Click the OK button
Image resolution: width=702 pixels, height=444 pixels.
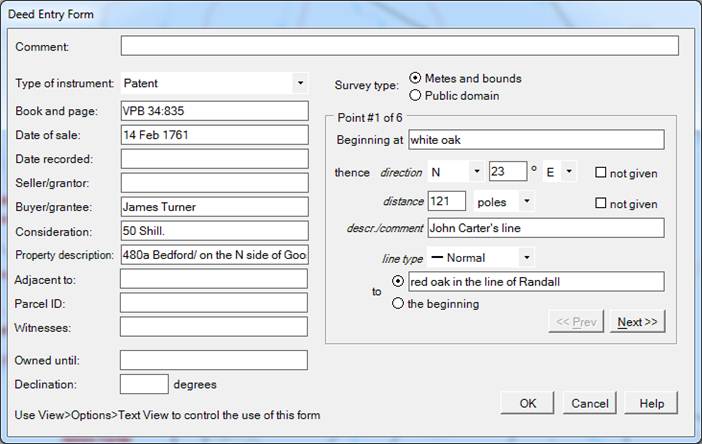tap(527, 403)
